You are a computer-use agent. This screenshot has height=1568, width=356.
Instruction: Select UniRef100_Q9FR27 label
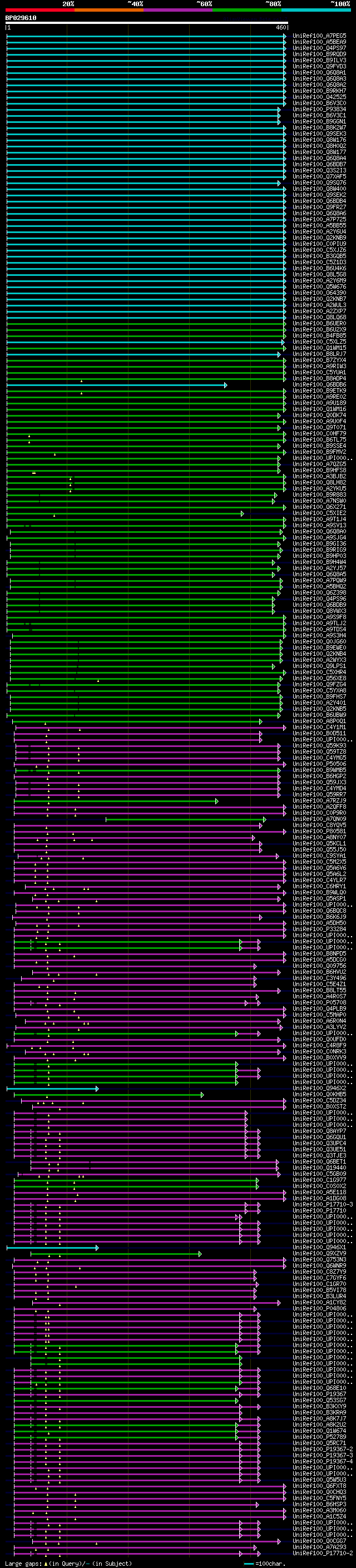pos(319,207)
